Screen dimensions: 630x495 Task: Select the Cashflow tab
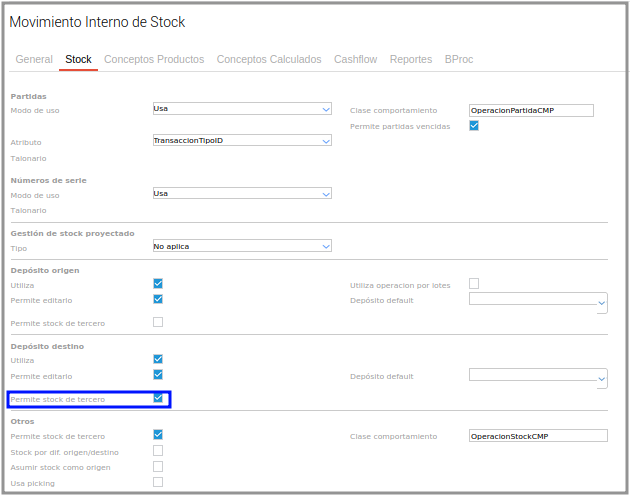point(355,60)
